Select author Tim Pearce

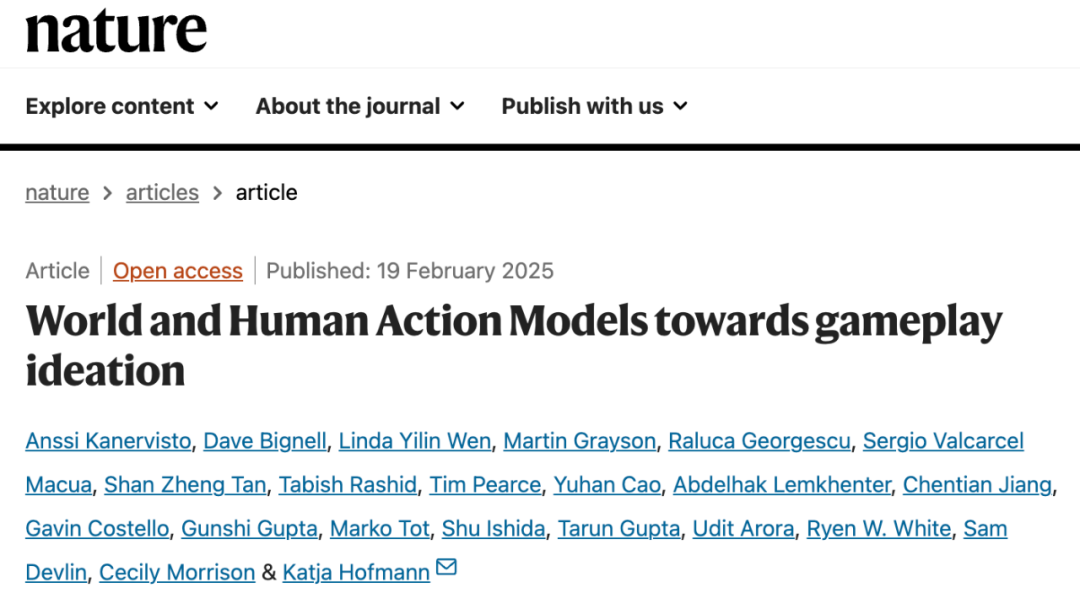pos(485,485)
